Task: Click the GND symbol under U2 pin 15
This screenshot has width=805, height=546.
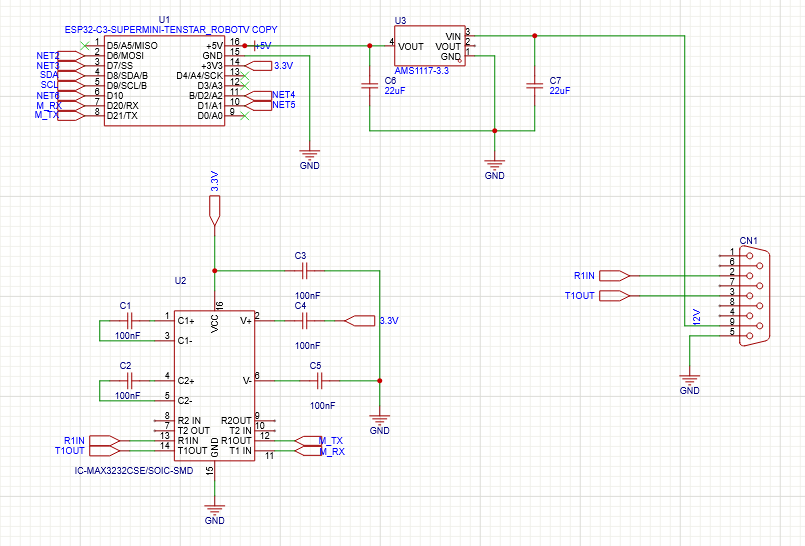Action: coord(214,511)
